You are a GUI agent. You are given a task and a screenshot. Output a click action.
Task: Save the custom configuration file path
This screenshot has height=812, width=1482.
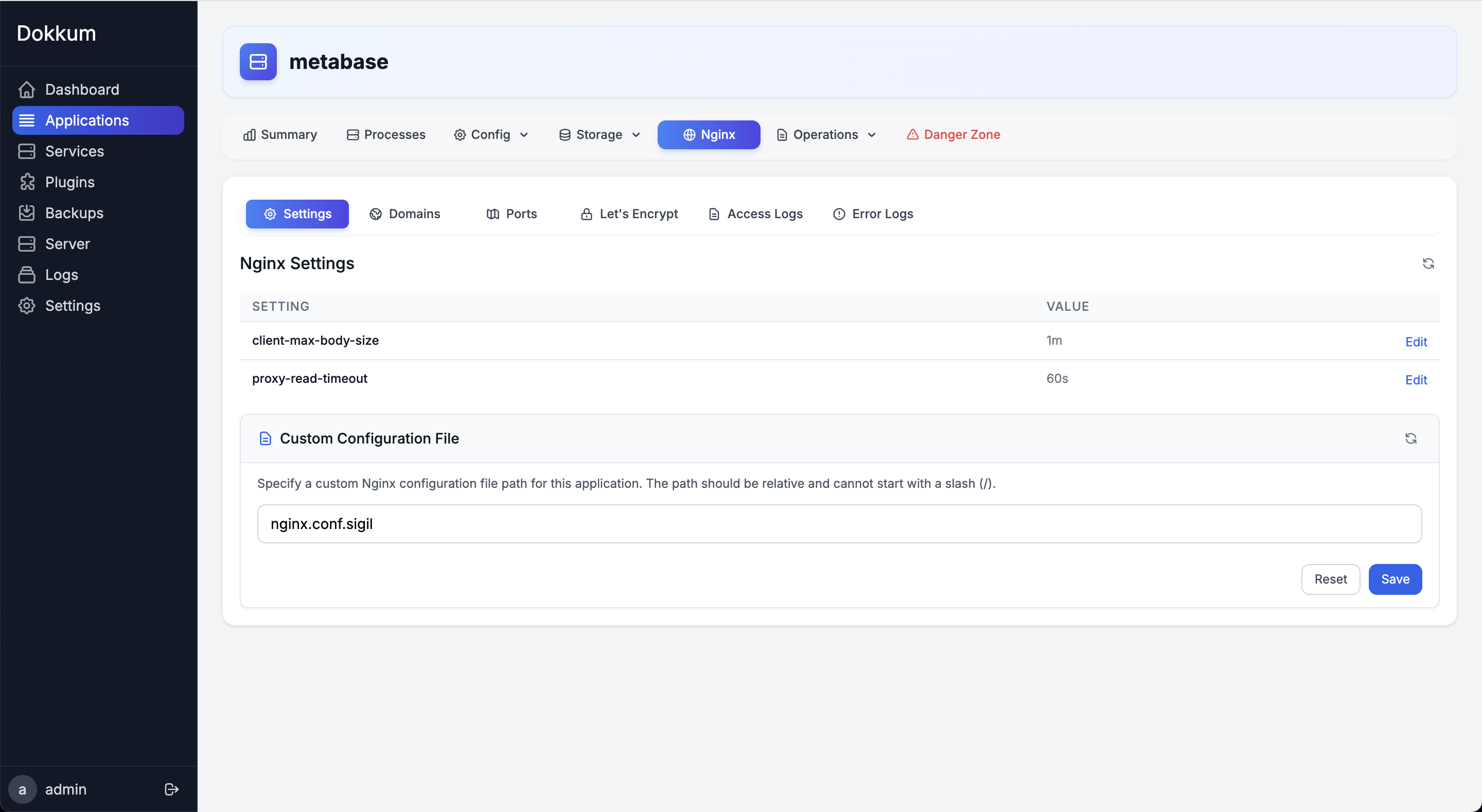(x=1395, y=579)
